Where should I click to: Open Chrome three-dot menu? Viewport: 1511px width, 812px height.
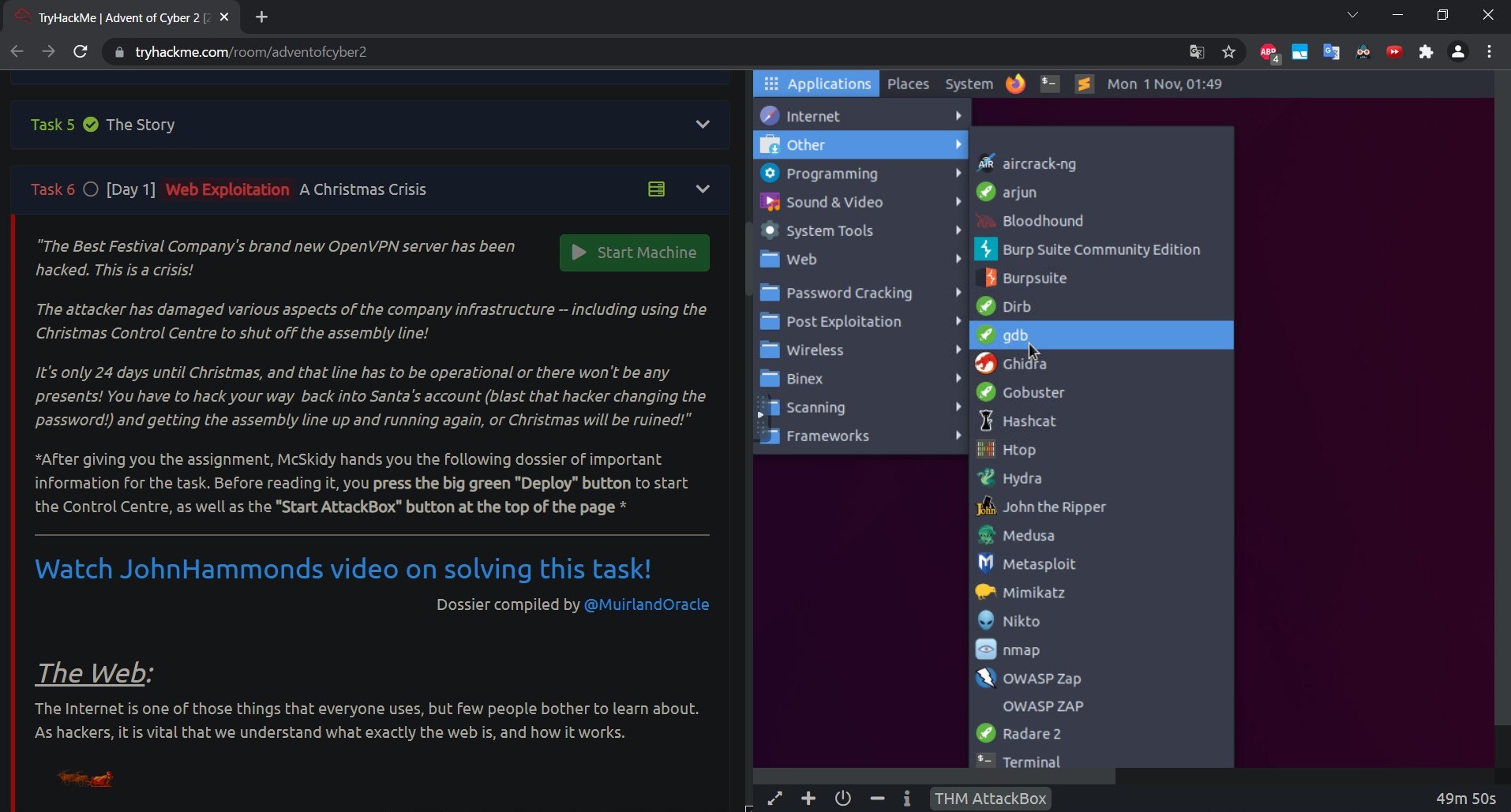coord(1489,52)
